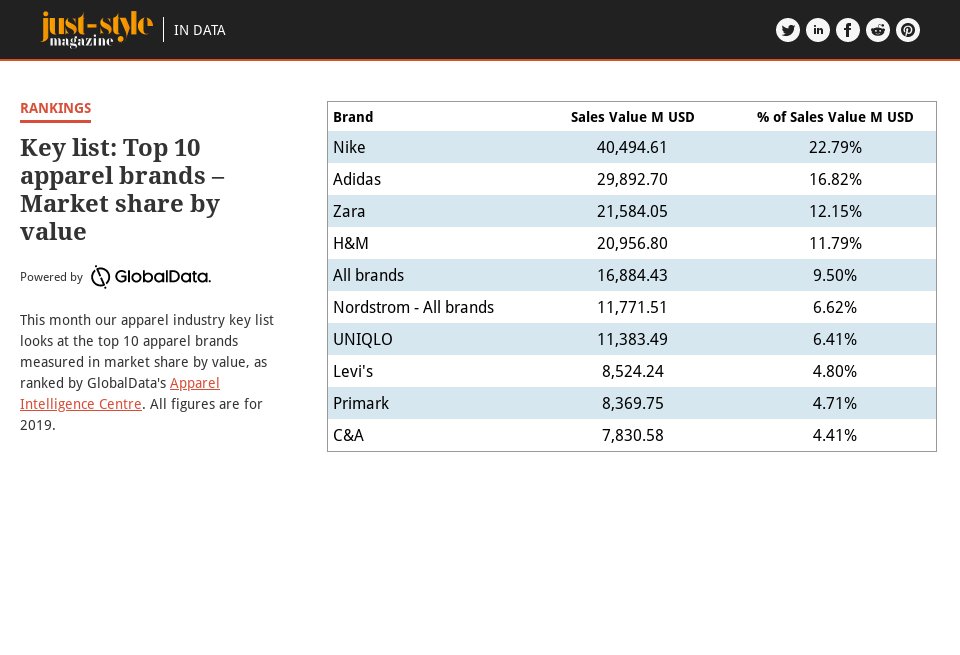Click the 20,956.80 sales value
The height and width of the screenshot is (655, 960).
632,243
